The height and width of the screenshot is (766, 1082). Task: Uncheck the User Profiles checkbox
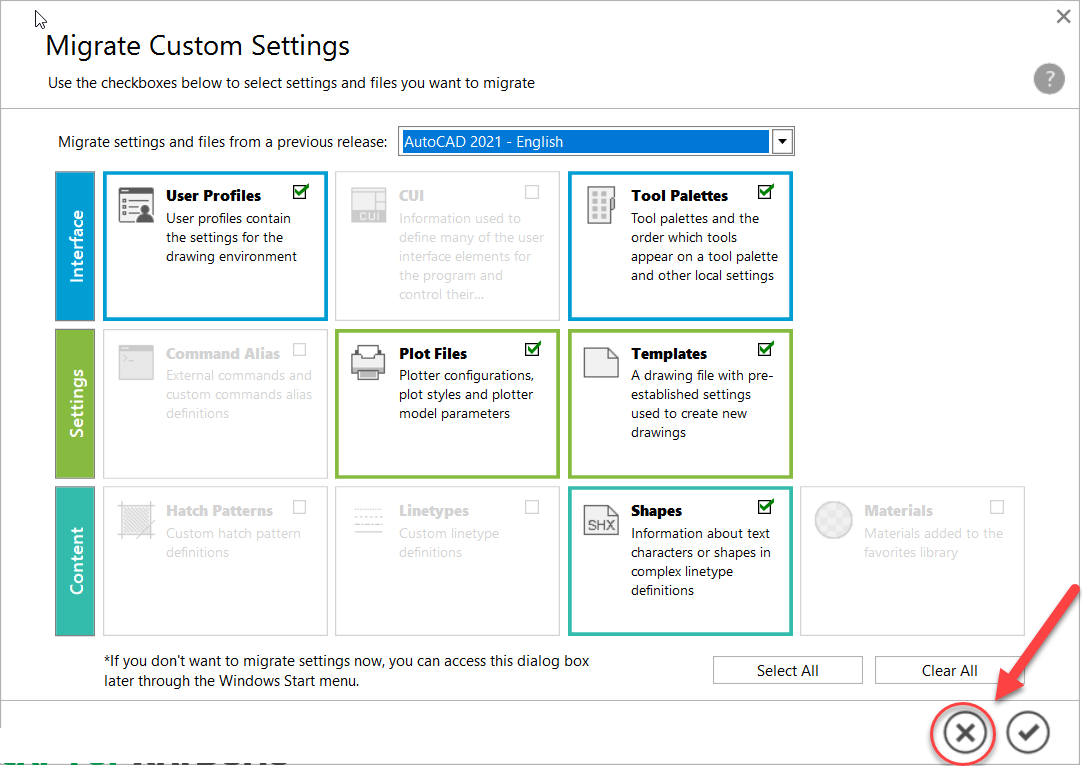pyautogui.click(x=300, y=190)
